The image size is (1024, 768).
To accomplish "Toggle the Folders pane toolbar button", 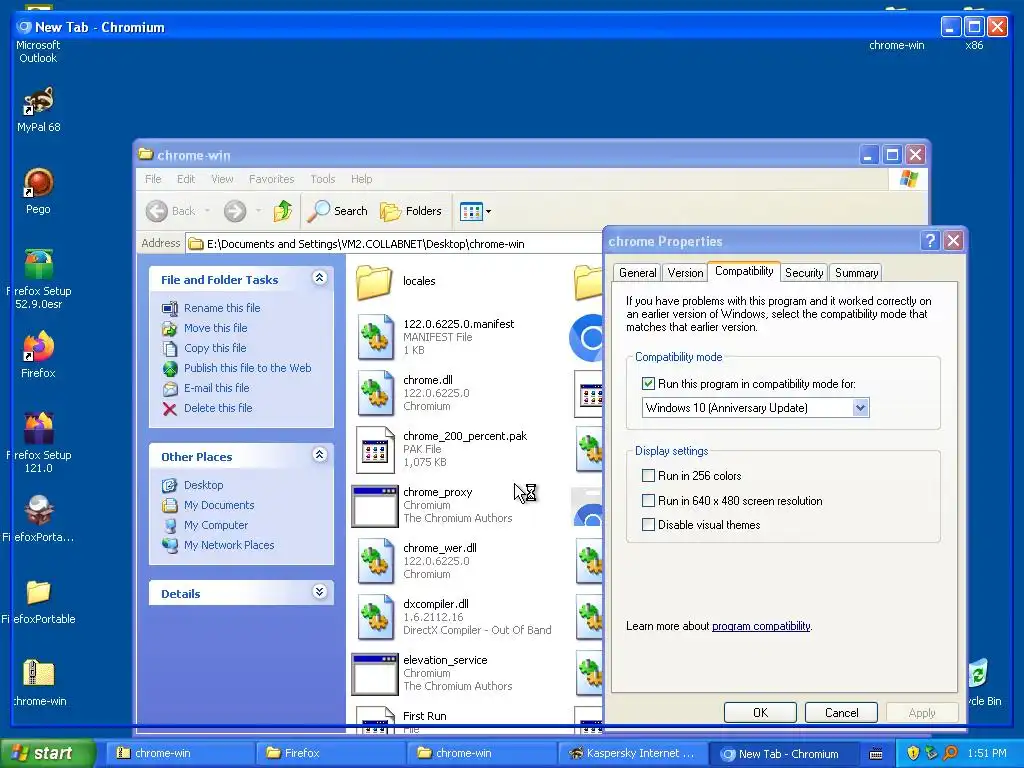I will pos(411,211).
